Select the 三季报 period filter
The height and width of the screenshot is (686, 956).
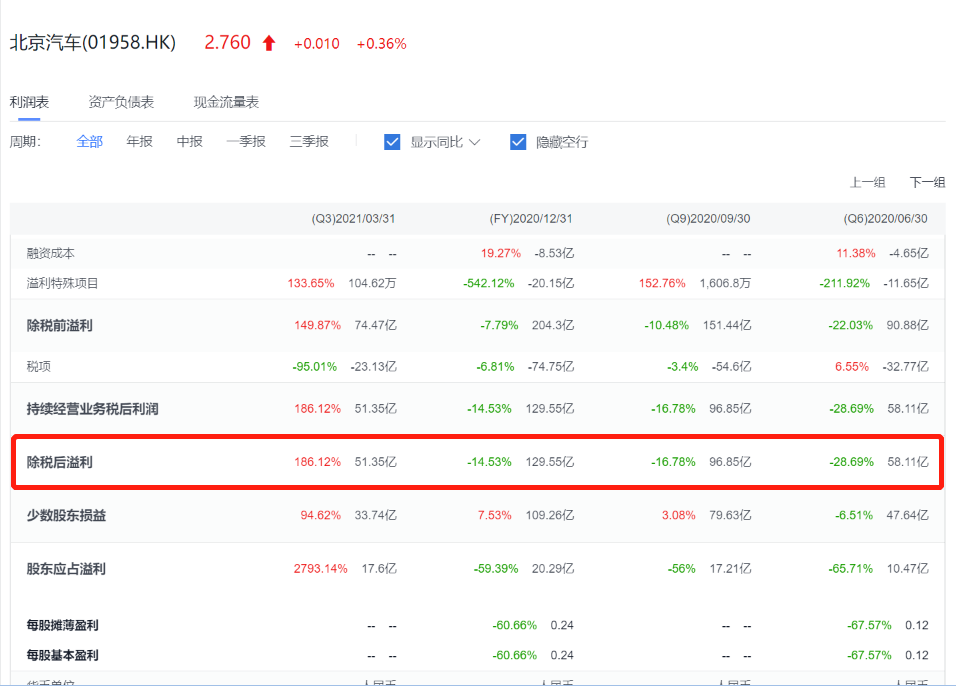tap(309, 141)
